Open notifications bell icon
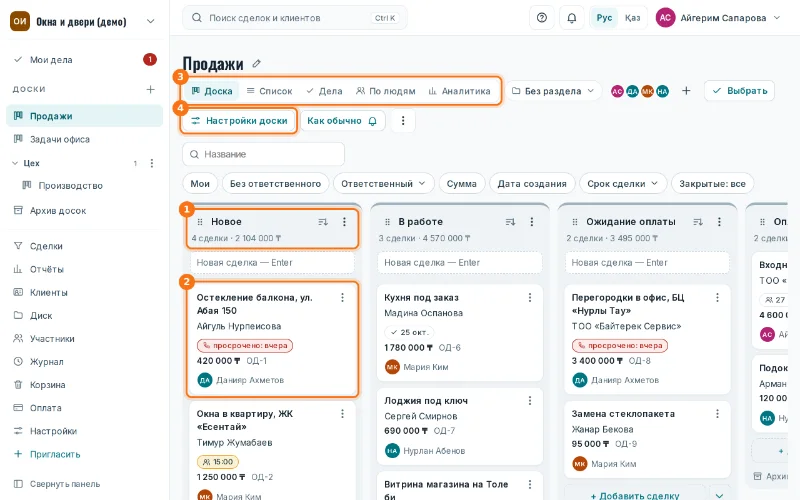Image resolution: width=800 pixels, height=500 pixels. (571, 18)
